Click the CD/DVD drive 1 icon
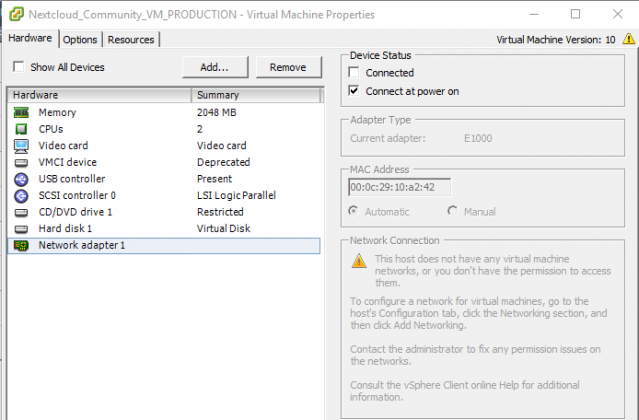This screenshot has height=420, width=639. 21,212
